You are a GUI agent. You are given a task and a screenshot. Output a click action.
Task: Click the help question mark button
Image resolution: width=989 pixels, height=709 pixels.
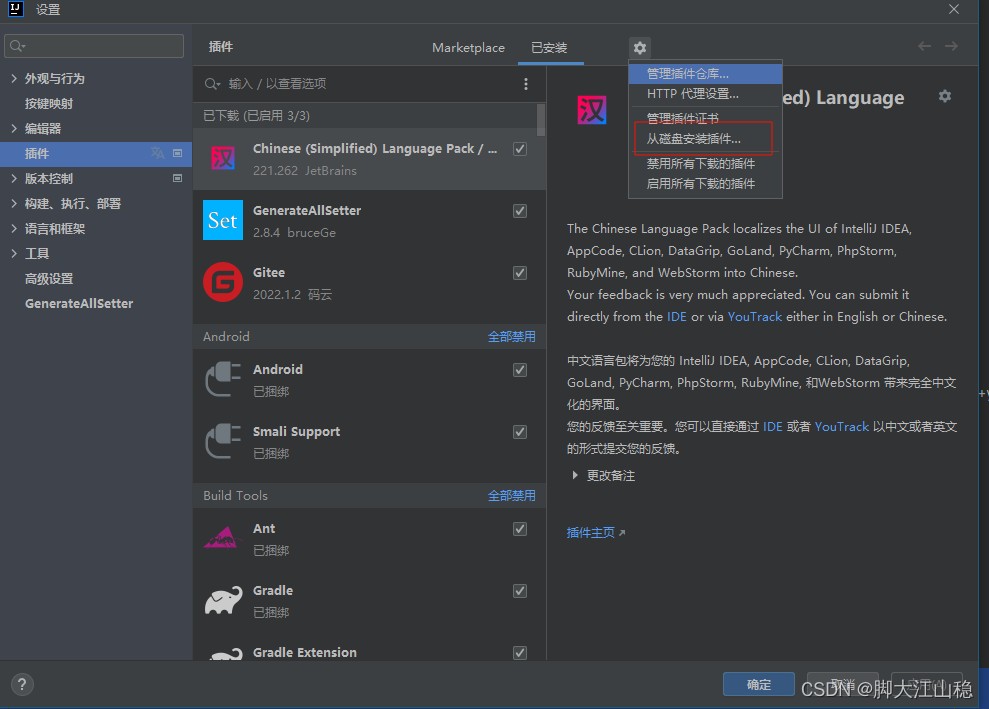click(x=22, y=684)
